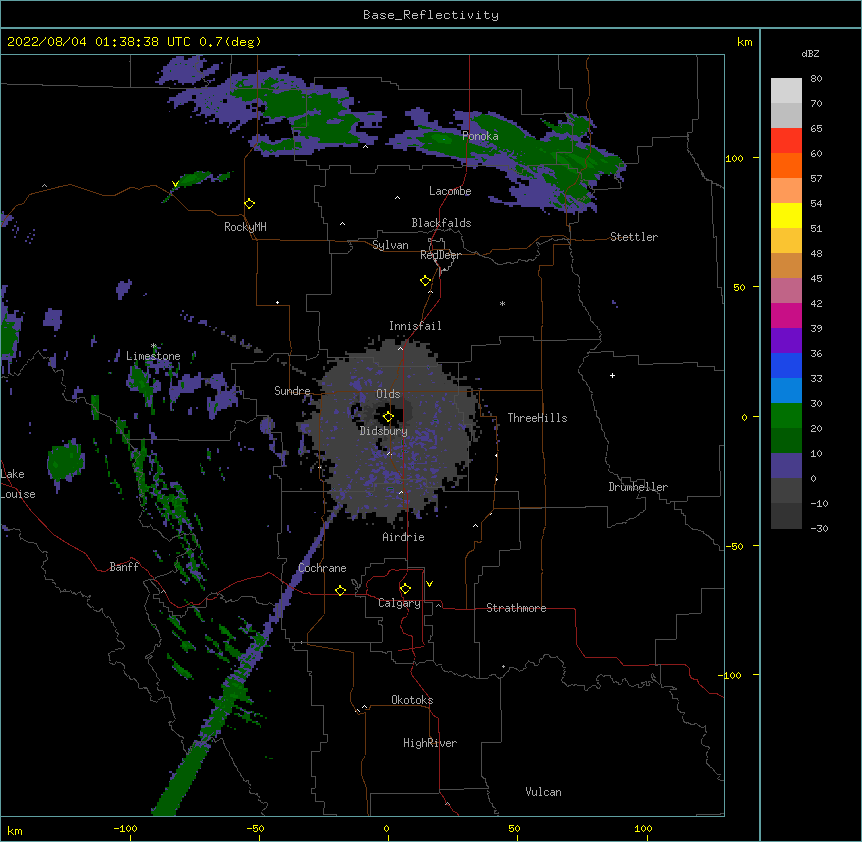Screen dimensions: 862x842
Task: Click the light gray 80 dBZ legend swatch
Action: [786, 90]
